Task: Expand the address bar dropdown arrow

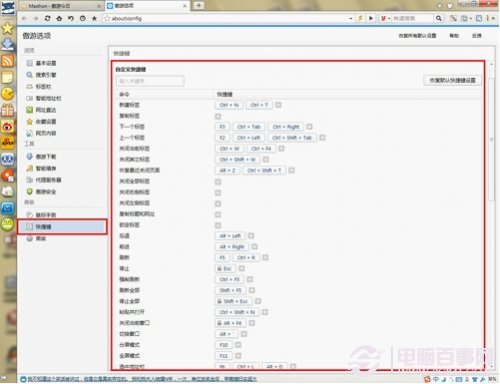Action: (x=351, y=19)
